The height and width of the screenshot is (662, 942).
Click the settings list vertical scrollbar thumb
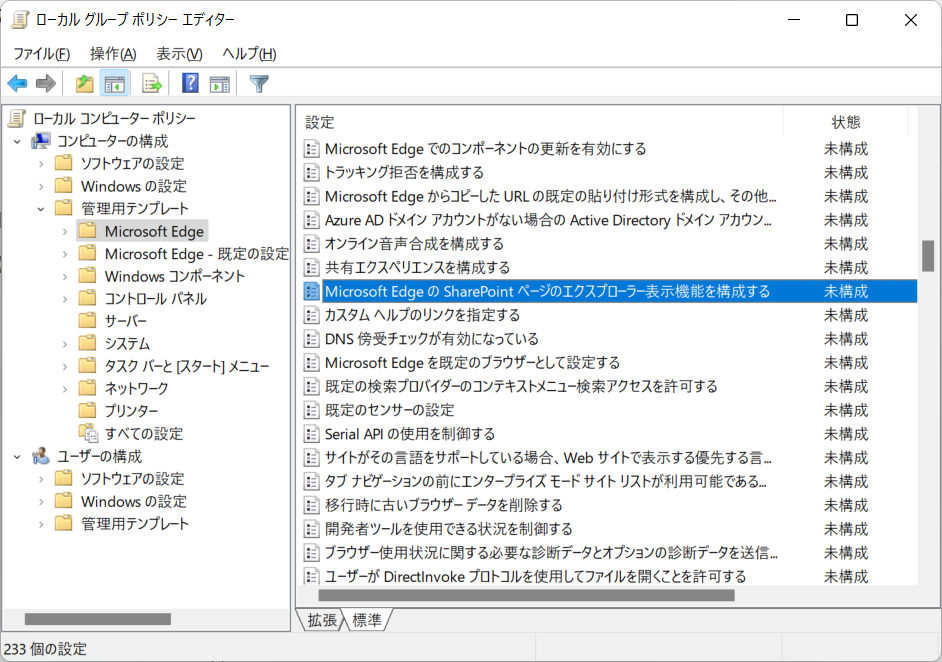[x=928, y=256]
